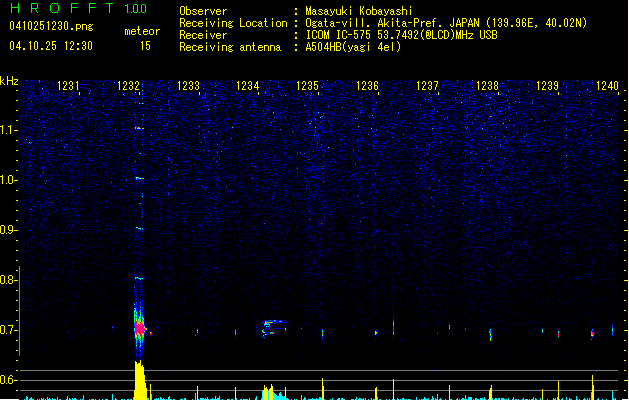Click the 1237 time marker
This screenshot has height=400, width=629.
tap(427, 86)
